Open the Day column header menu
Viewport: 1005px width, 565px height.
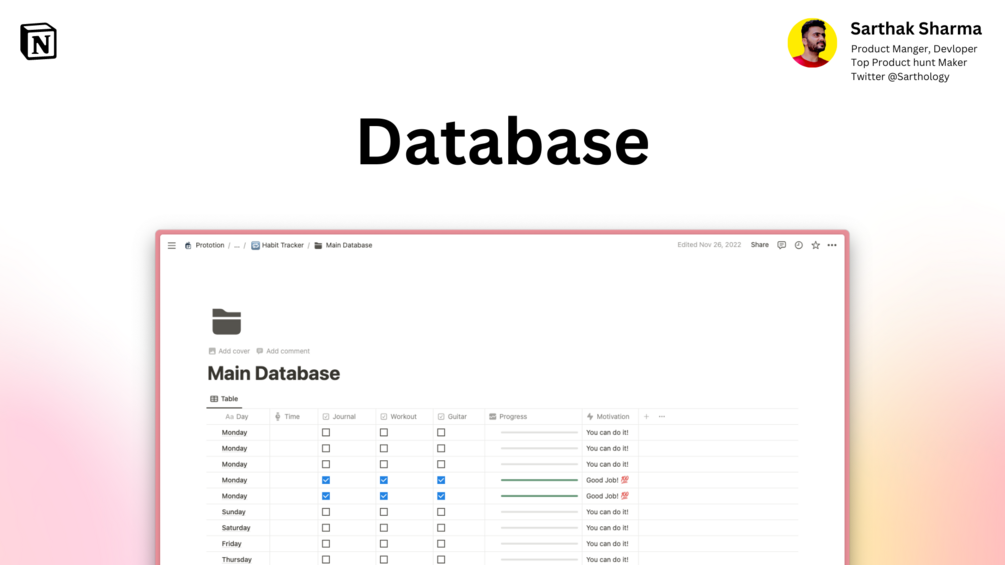[x=237, y=416]
